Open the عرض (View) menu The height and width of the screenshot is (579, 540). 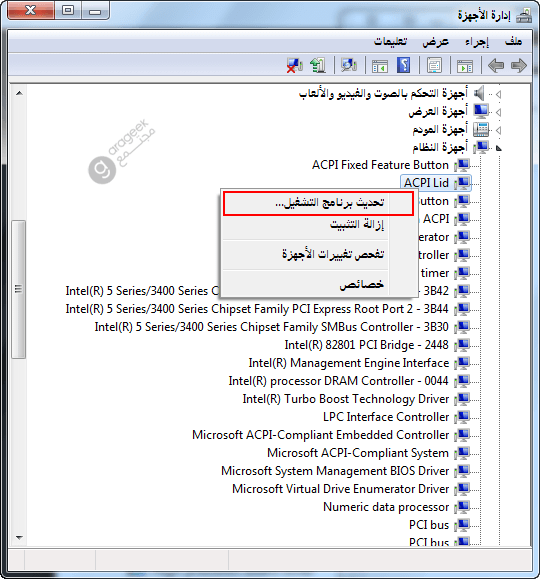[435, 42]
